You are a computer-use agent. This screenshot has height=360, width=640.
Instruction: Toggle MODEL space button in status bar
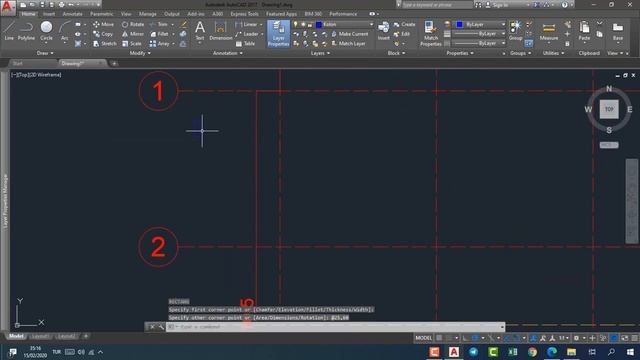[x=424, y=338]
